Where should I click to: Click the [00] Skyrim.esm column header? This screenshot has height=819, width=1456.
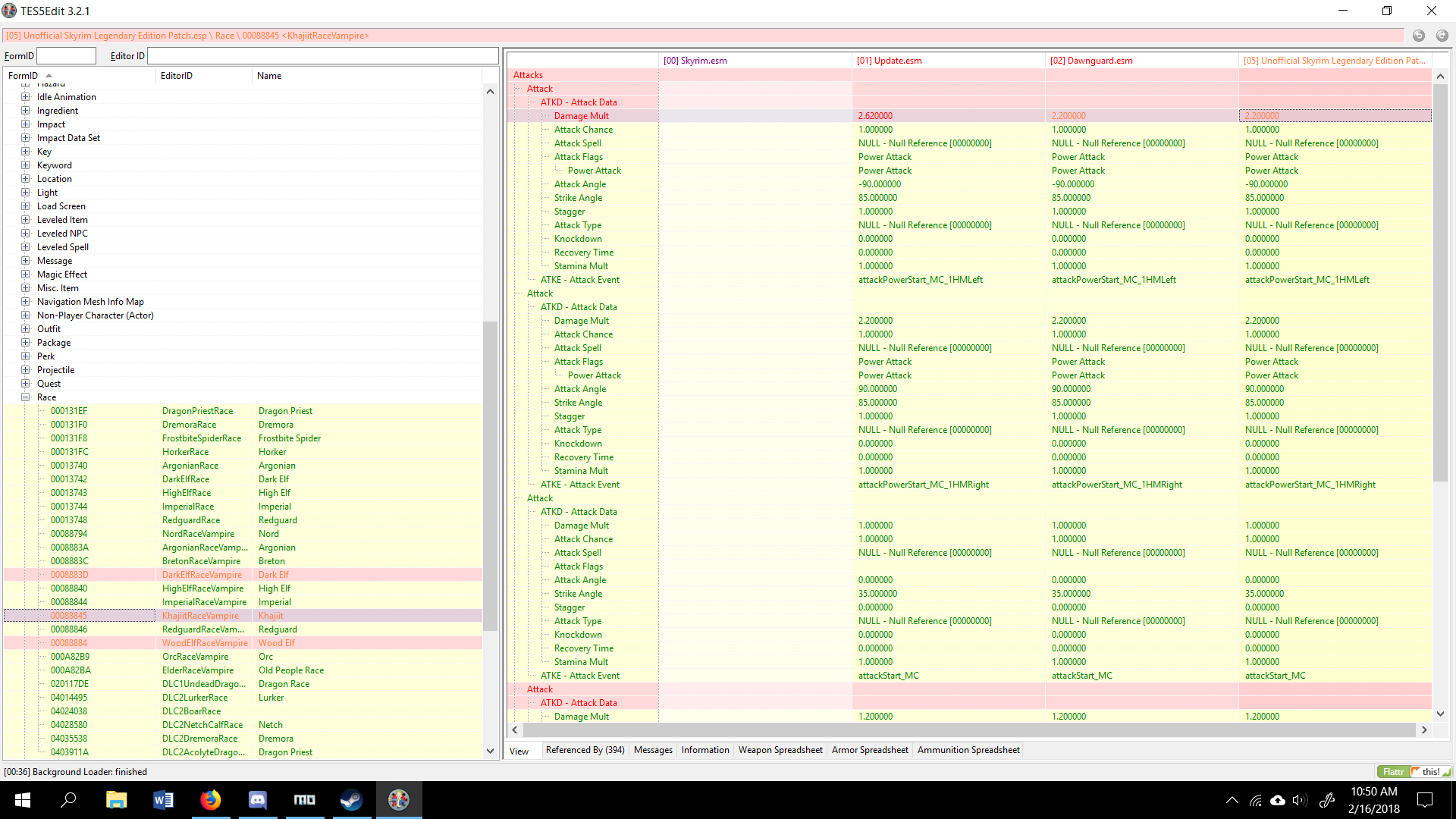pos(755,61)
